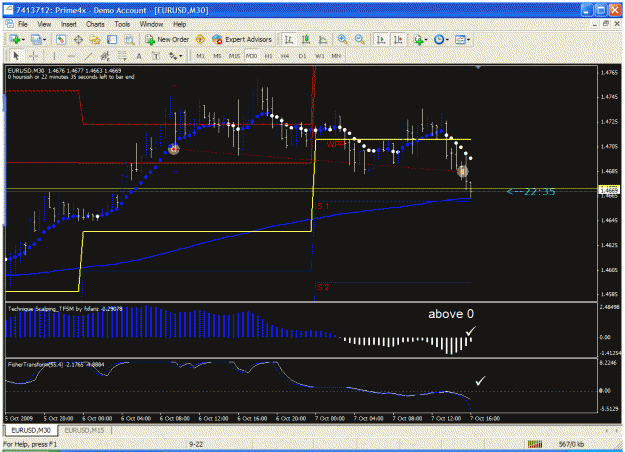Switch chart to M15 timeframe
Image resolution: width=625 pixels, height=452 pixels.
(234, 56)
